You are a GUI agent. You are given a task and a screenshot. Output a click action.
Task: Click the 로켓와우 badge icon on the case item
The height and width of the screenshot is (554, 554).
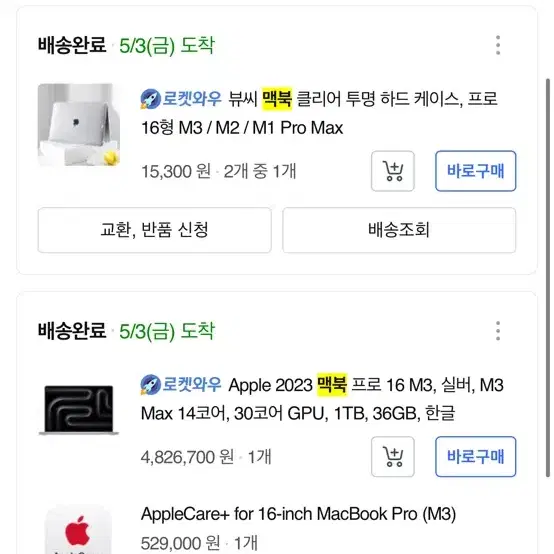pyautogui.click(x=151, y=99)
